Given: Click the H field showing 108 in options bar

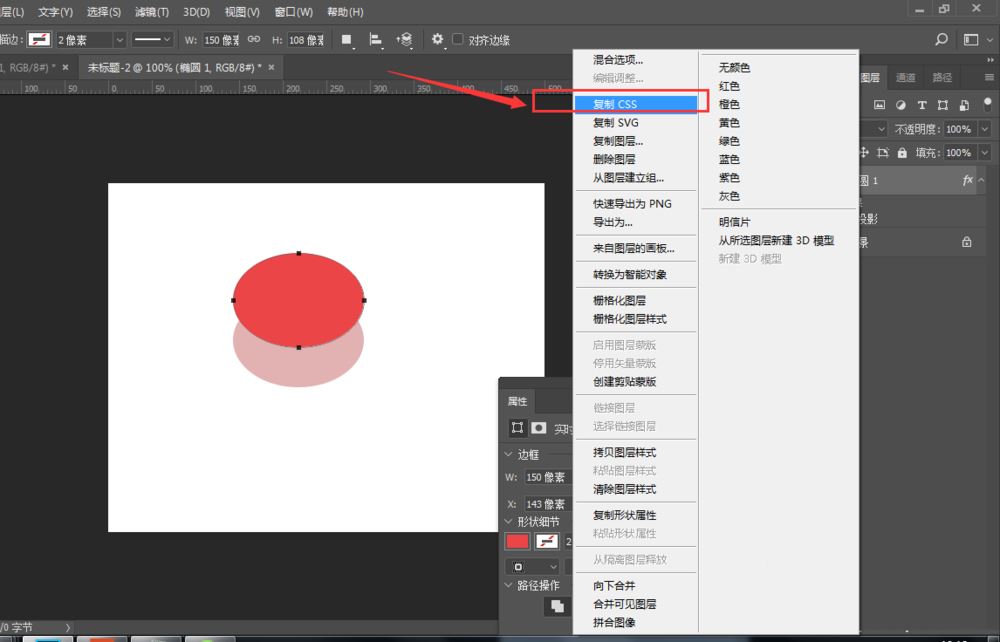Looking at the screenshot, I should pos(305,40).
